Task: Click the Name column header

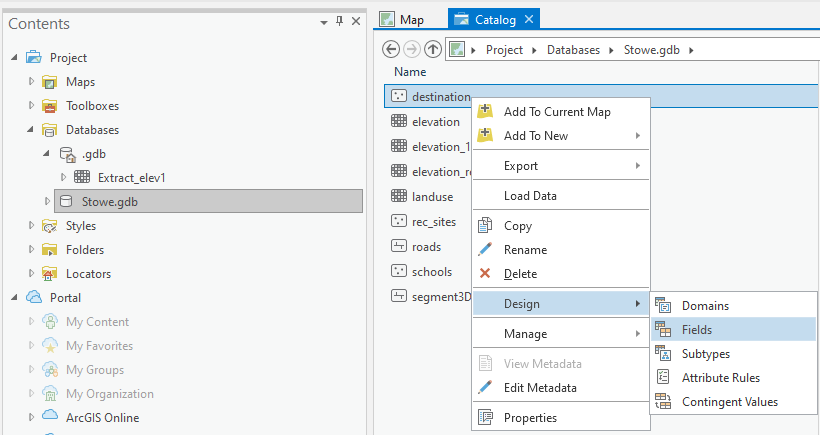Action: tap(410, 72)
